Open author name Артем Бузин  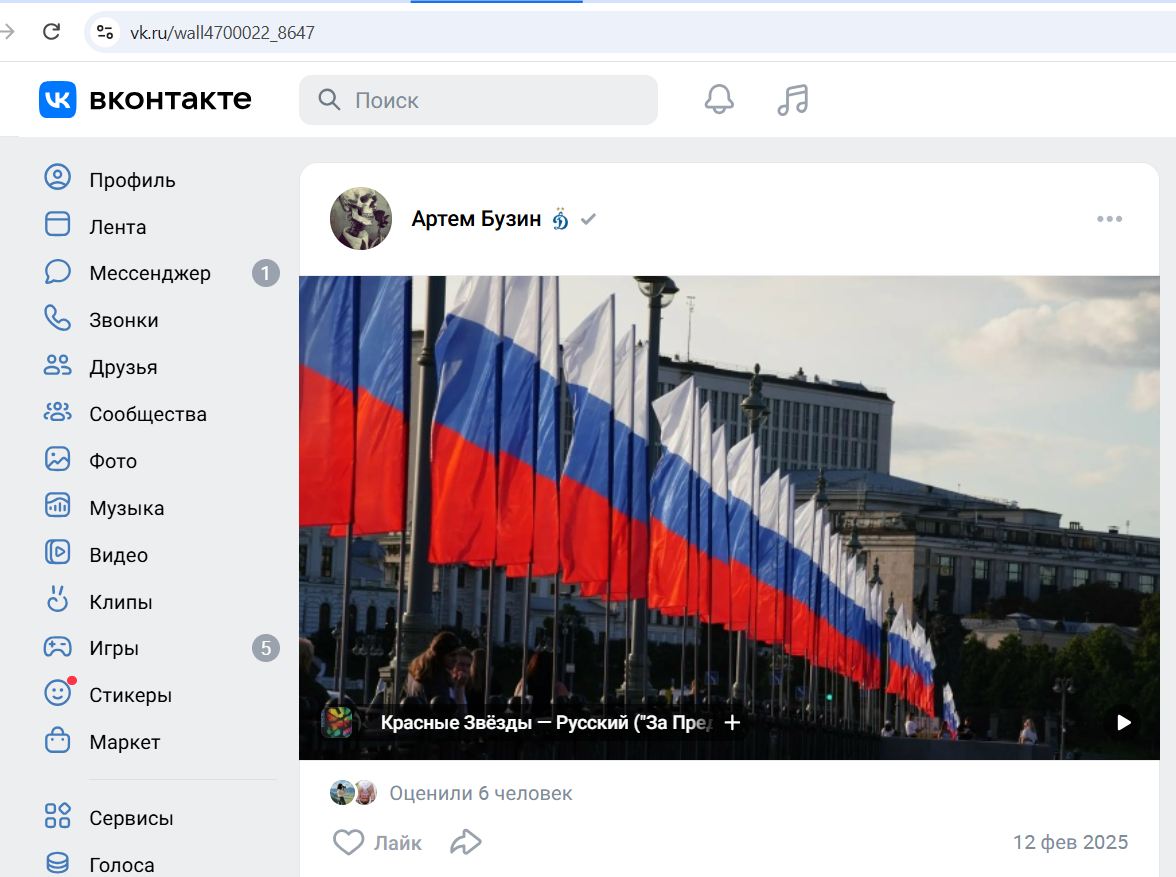[476, 218]
